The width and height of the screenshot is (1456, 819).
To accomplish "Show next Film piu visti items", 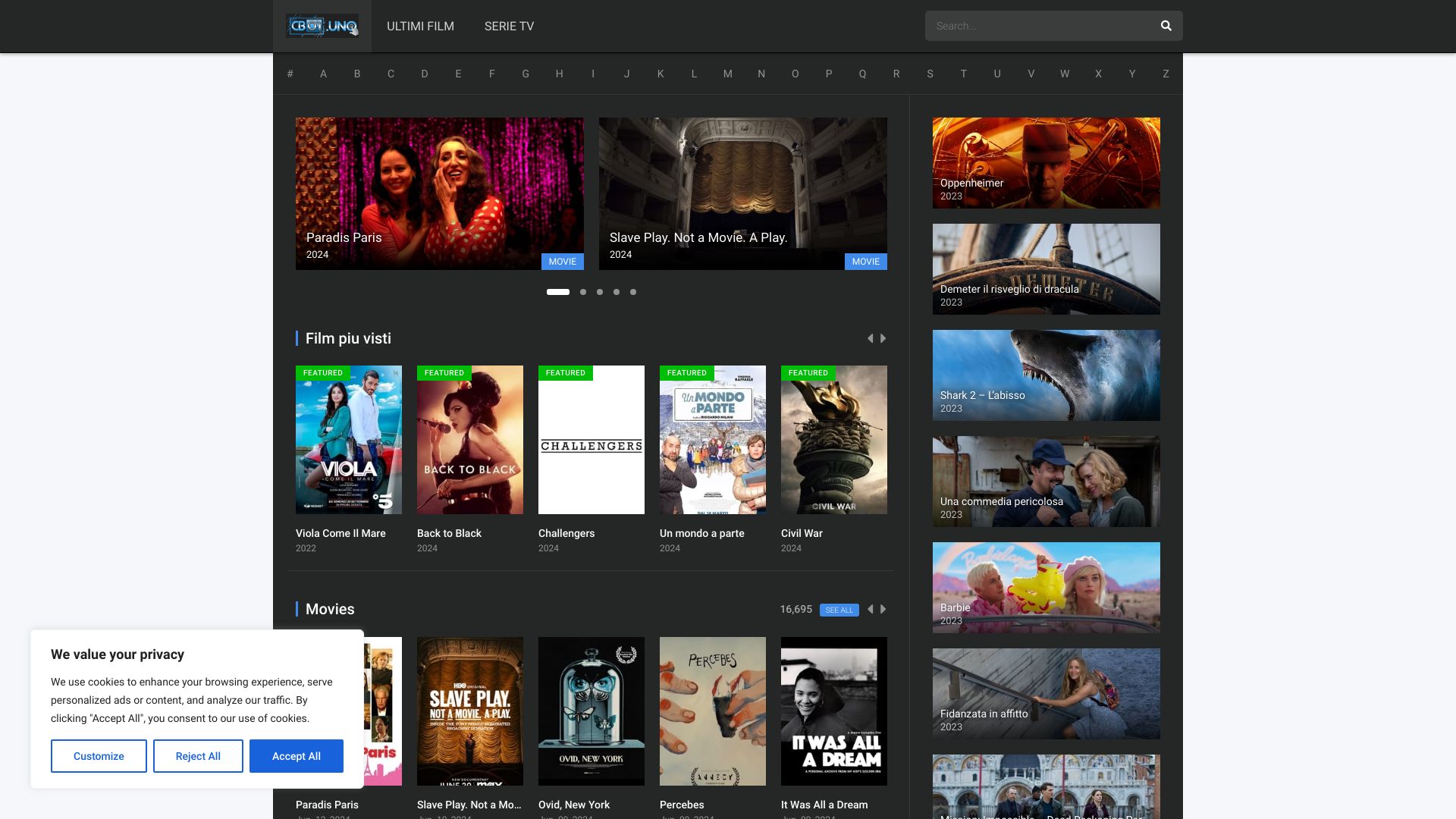I will [883, 338].
